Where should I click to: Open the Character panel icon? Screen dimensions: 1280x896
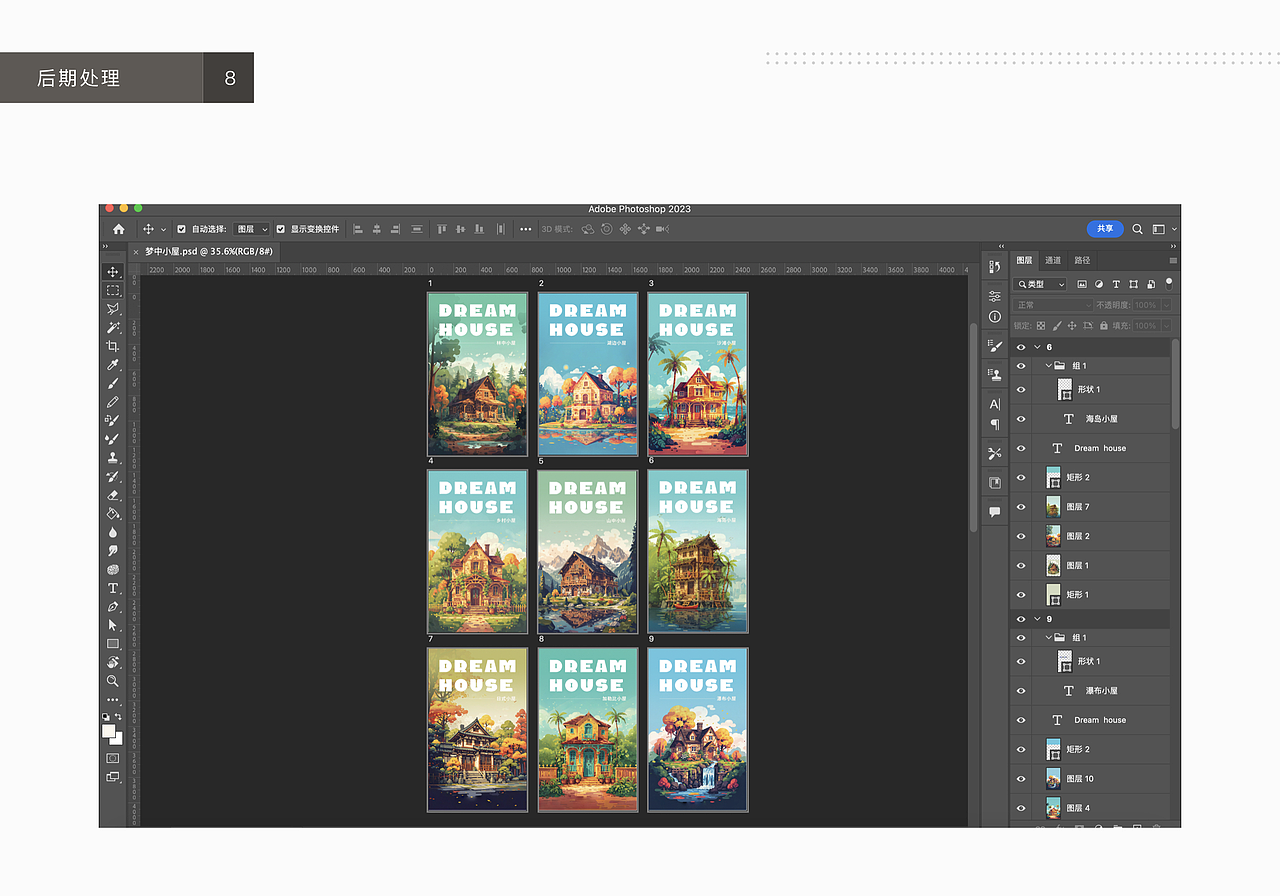tap(994, 404)
